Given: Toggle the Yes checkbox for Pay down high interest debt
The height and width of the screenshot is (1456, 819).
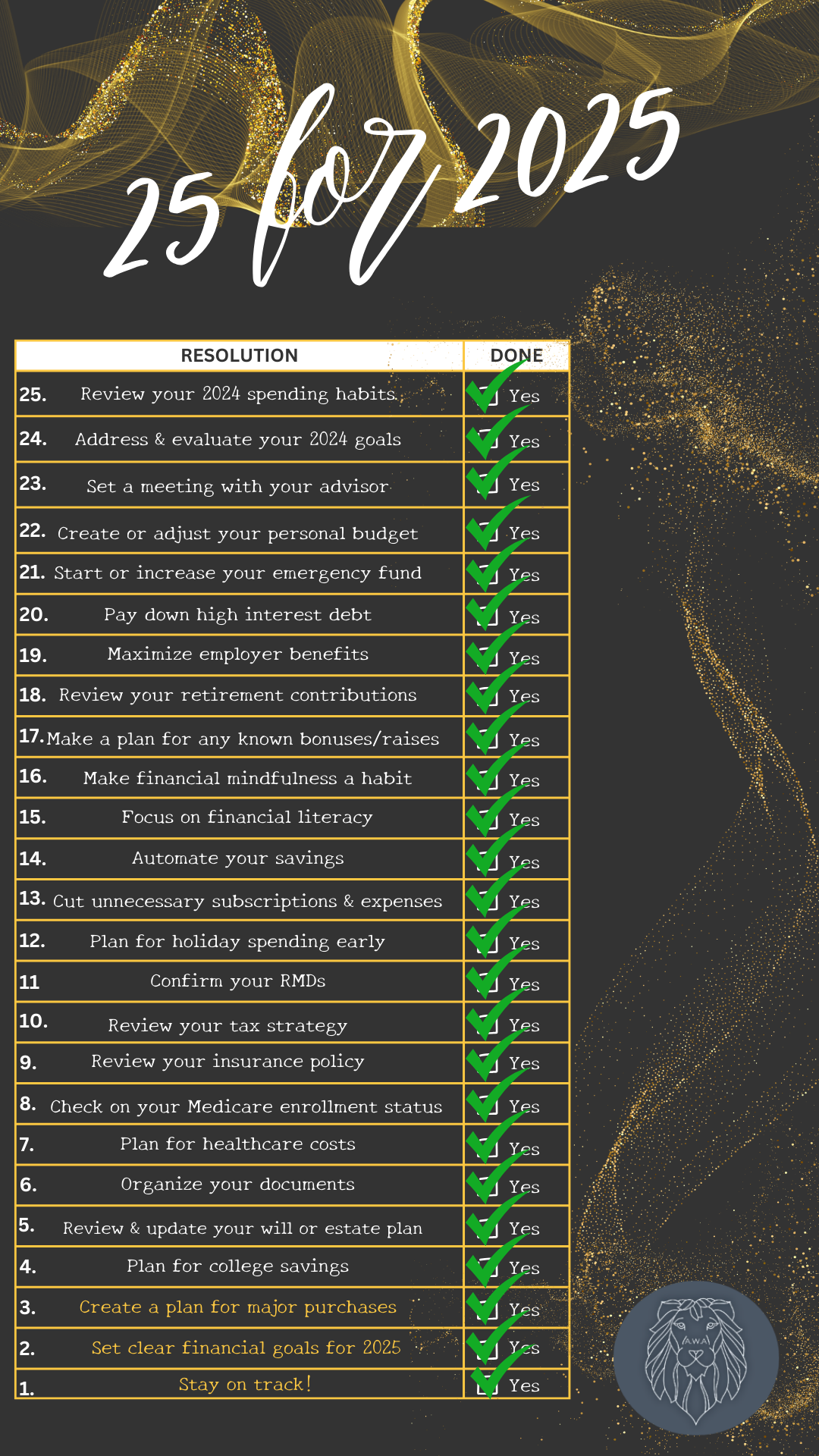Looking at the screenshot, I should 489,617.
